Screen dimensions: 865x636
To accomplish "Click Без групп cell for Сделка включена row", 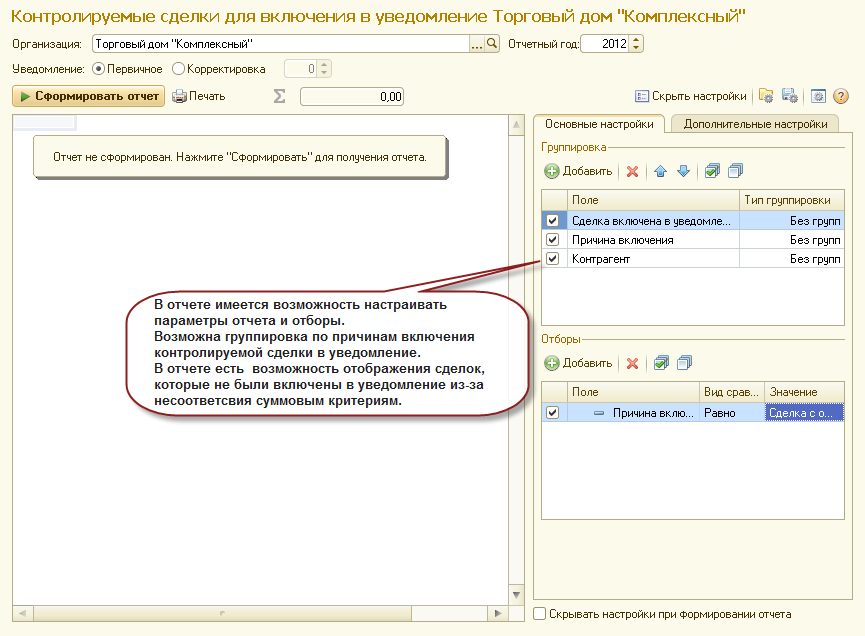I will coord(791,221).
